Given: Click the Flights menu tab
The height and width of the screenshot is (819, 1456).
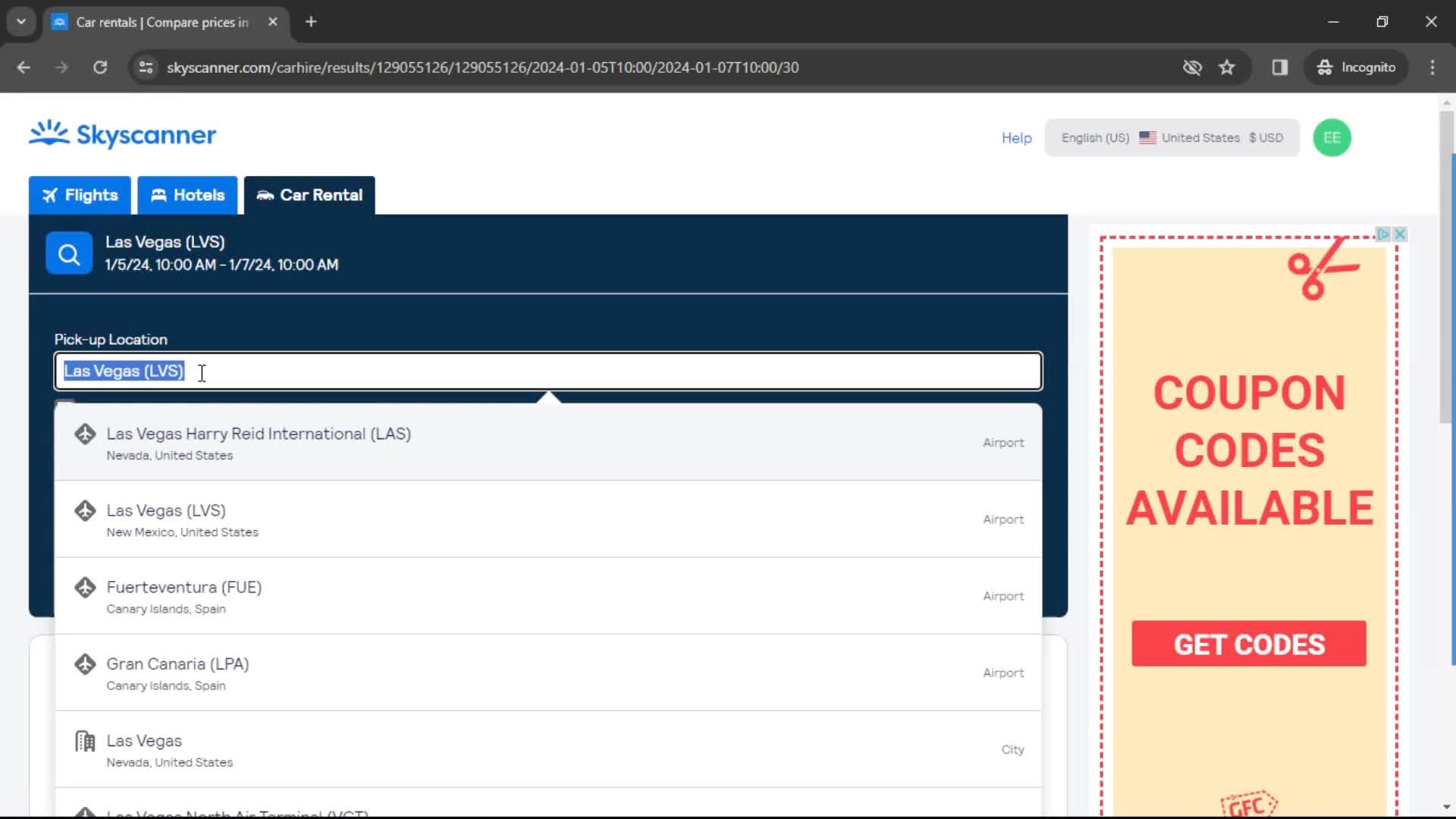Looking at the screenshot, I should click(79, 195).
